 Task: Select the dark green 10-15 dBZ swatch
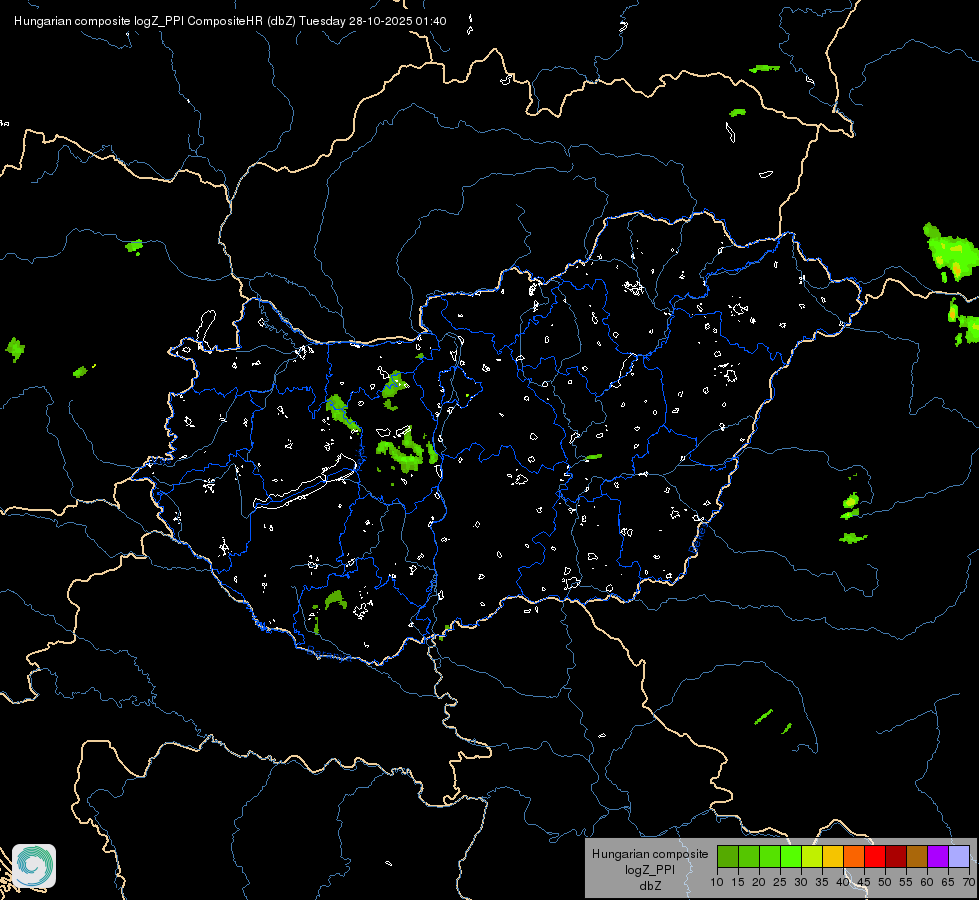tap(728, 856)
